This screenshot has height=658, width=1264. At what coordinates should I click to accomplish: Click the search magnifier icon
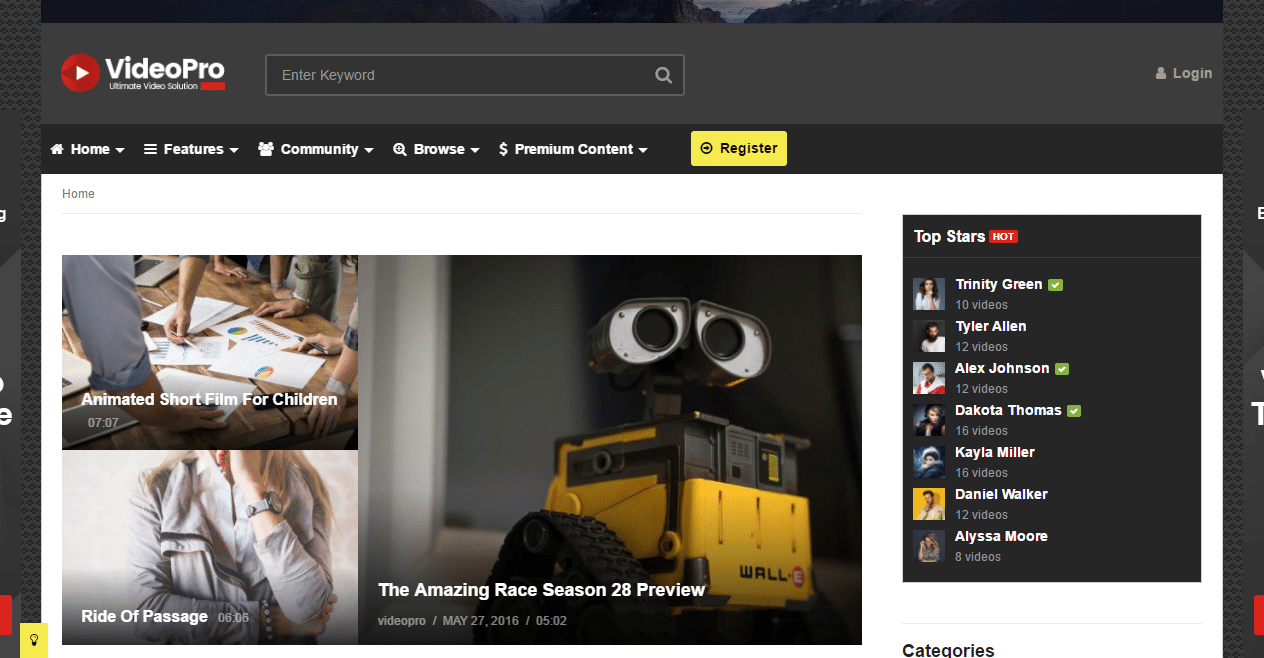[x=663, y=75]
